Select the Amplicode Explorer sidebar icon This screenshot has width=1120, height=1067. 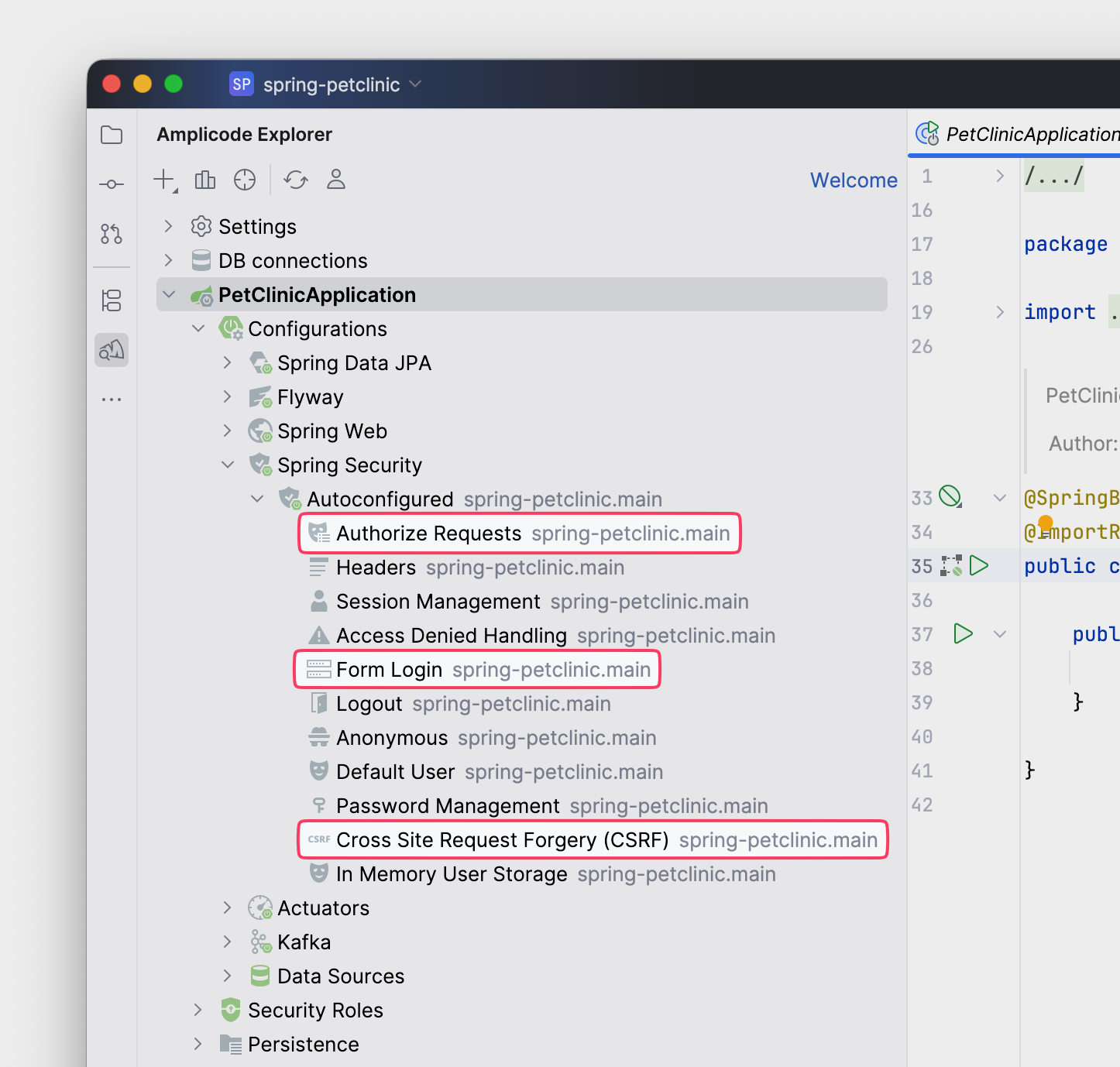[112, 351]
